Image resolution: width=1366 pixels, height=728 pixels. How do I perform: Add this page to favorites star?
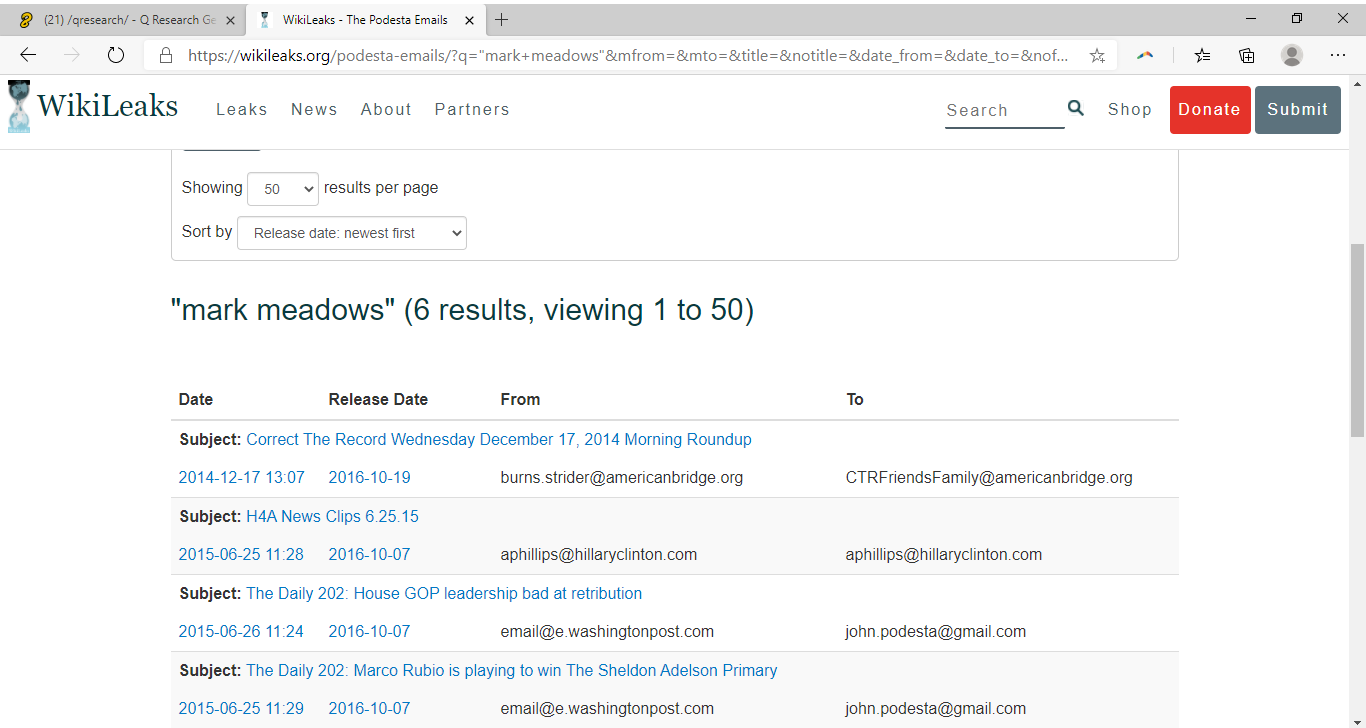tap(1097, 56)
